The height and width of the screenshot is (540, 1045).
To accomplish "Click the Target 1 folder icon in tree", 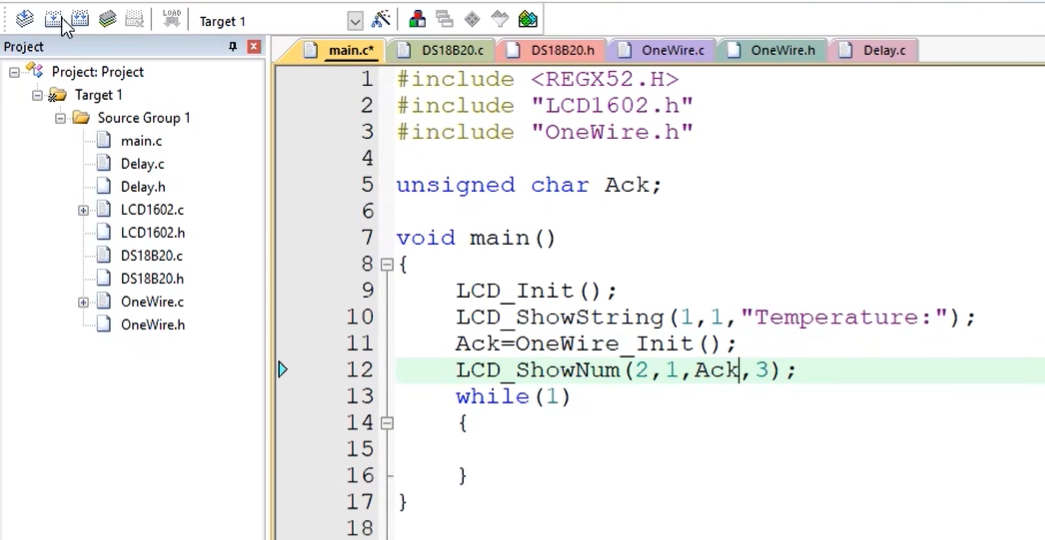I will point(57,95).
